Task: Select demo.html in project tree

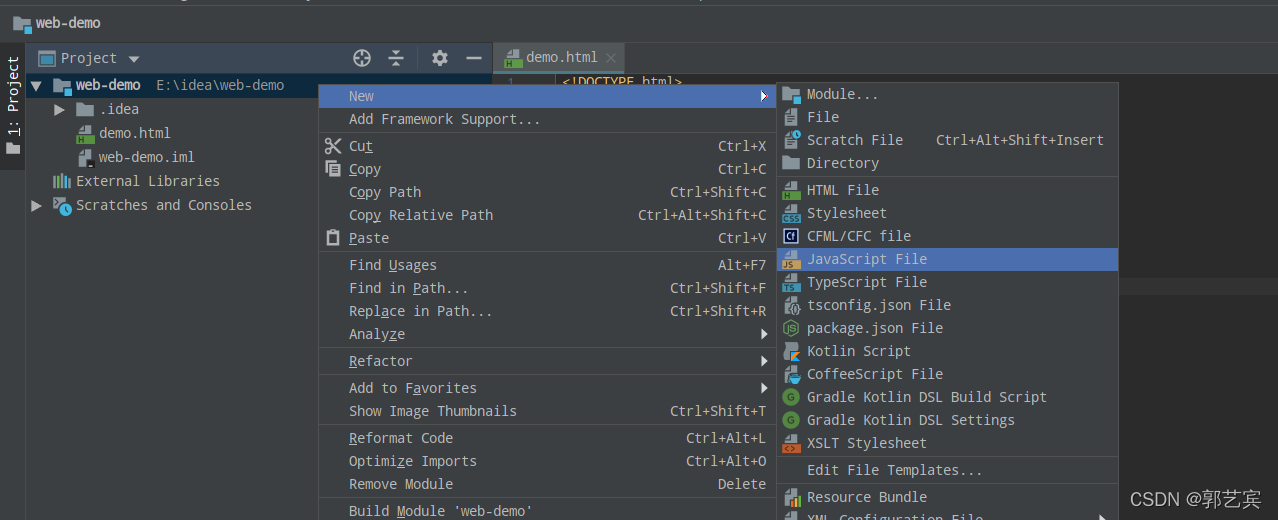Action: [134, 133]
